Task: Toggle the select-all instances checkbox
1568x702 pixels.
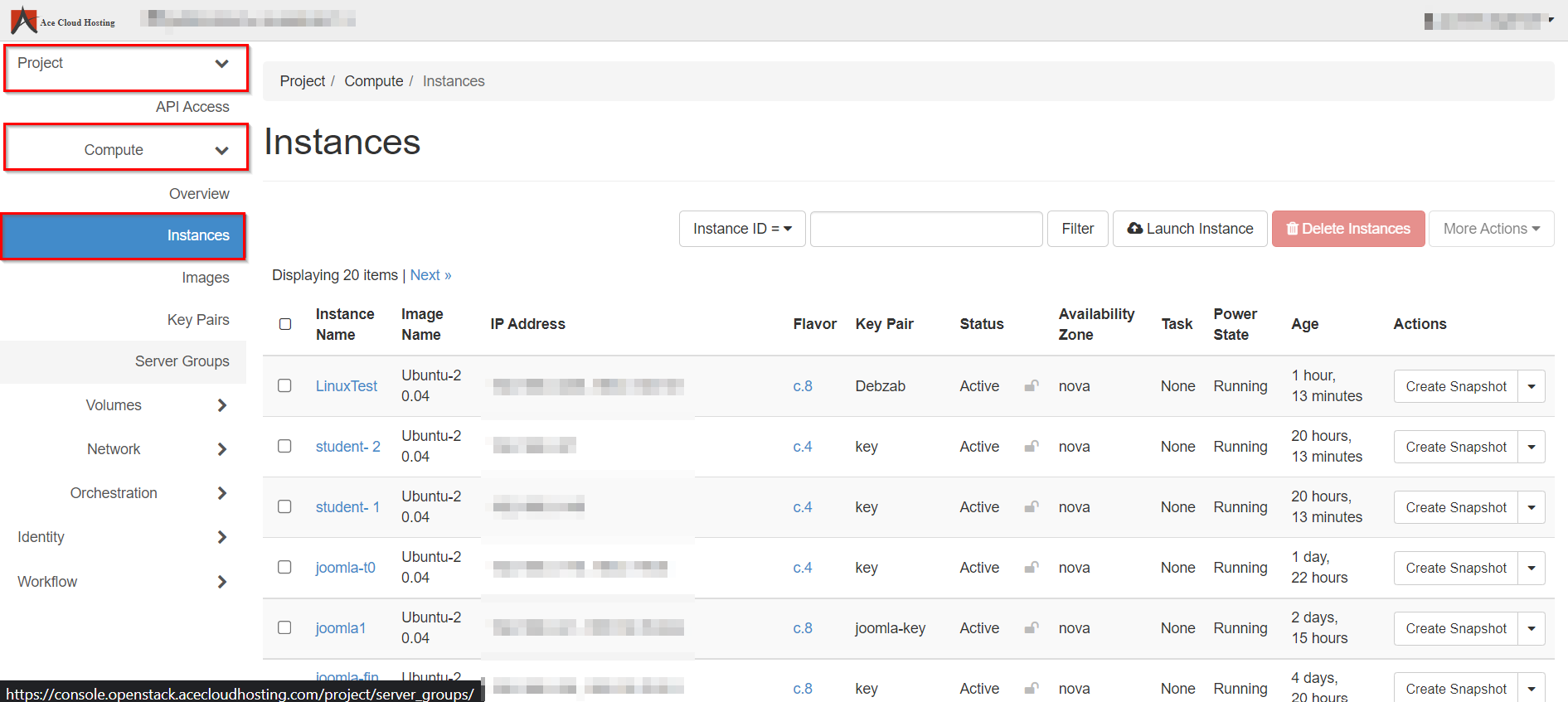Action: click(x=285, y=324)
